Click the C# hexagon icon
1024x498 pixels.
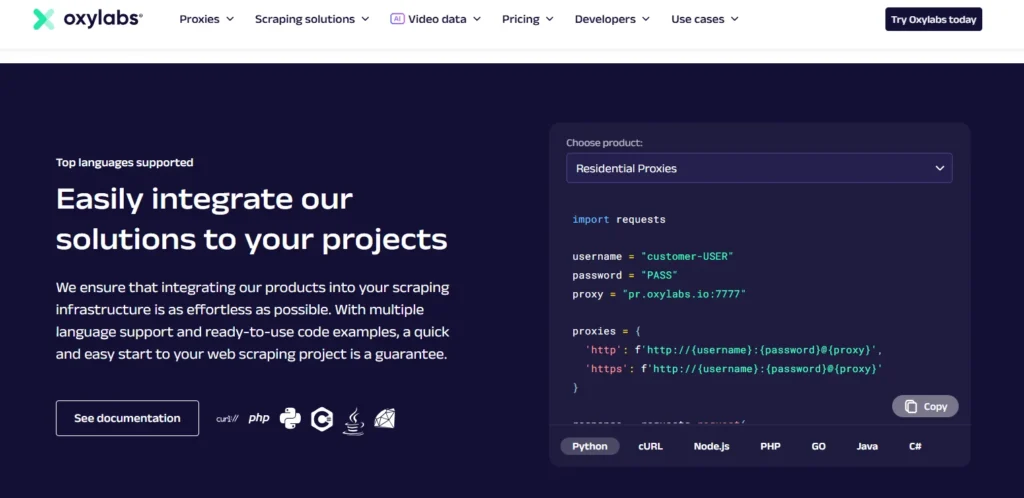(x=322, y=418)
